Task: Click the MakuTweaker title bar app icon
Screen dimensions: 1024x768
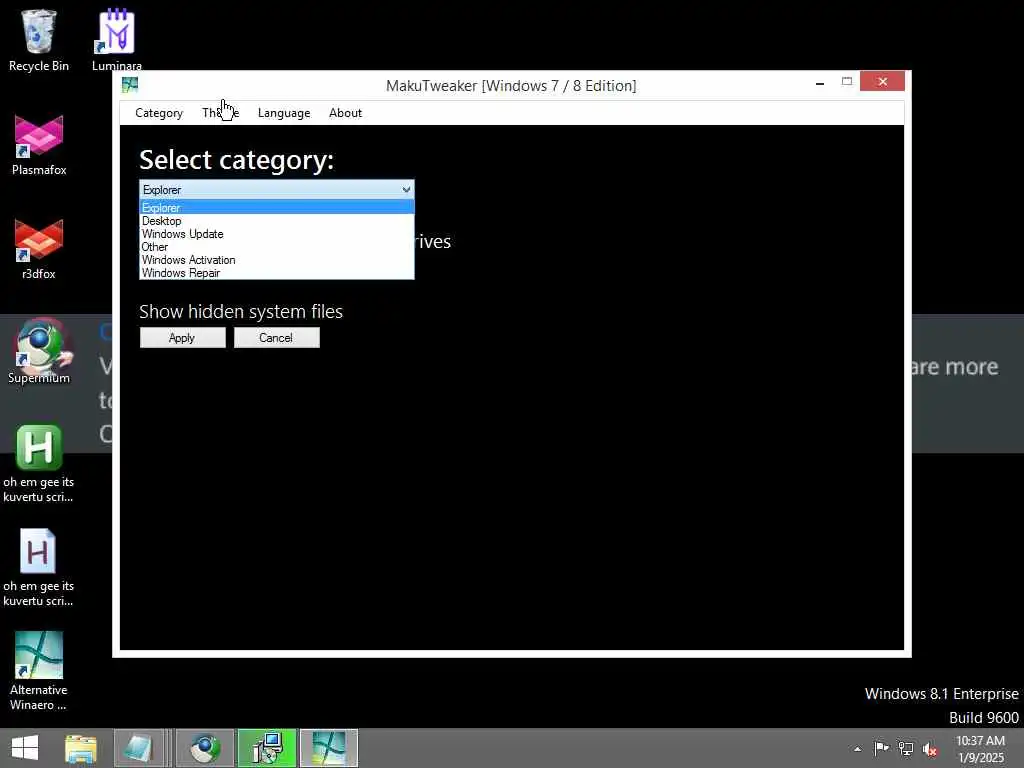Action: (130, 85)
